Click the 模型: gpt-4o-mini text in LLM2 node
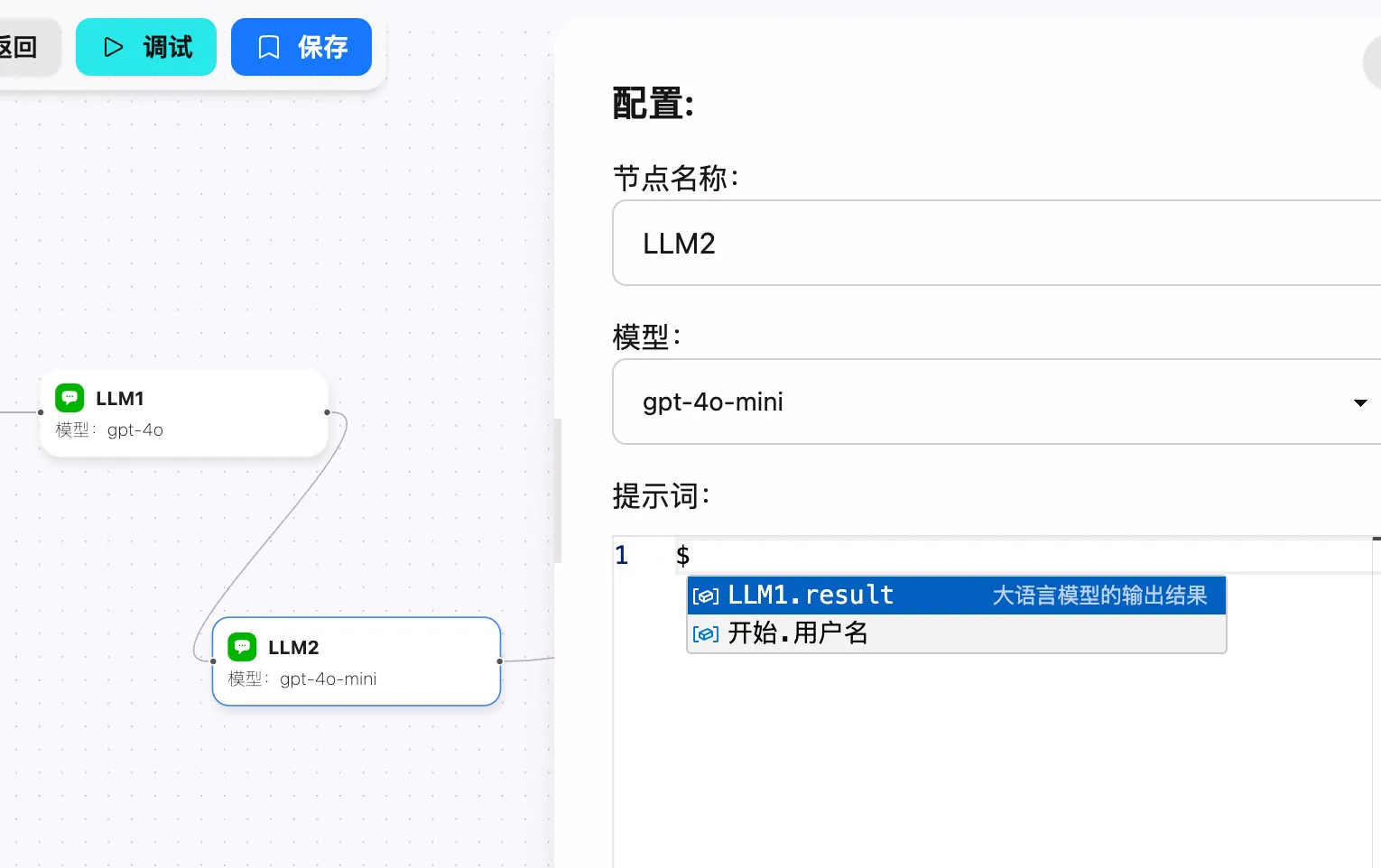This screenshot has height=868, width=1381. pos(302,679)
